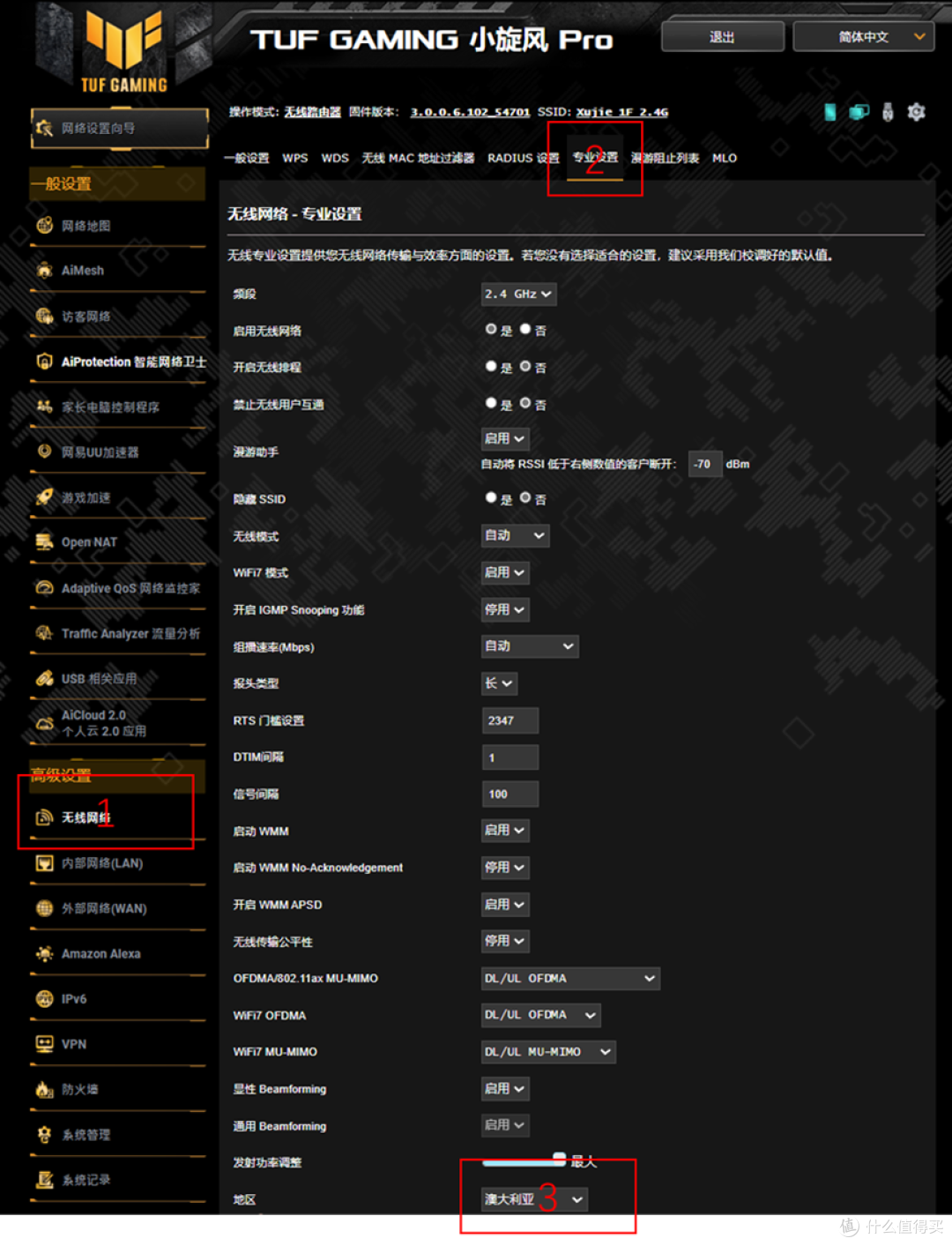Open the 组播速率(Mbps) dropdown
Screen dimensions: 952x1246
click(530, 646)
